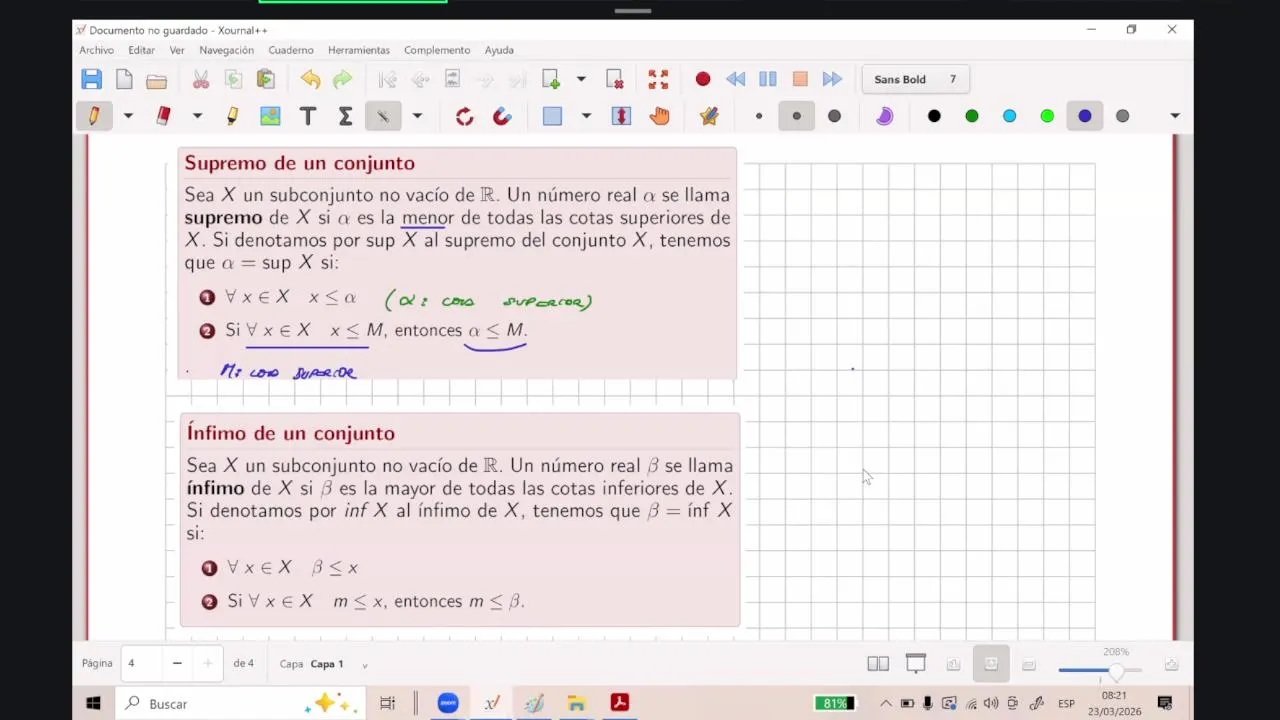Screen dimensions: 1280x720
Task: Toggle grid snapping with the magnet icon
Action: pyautogui.click(x=502, y=116)
